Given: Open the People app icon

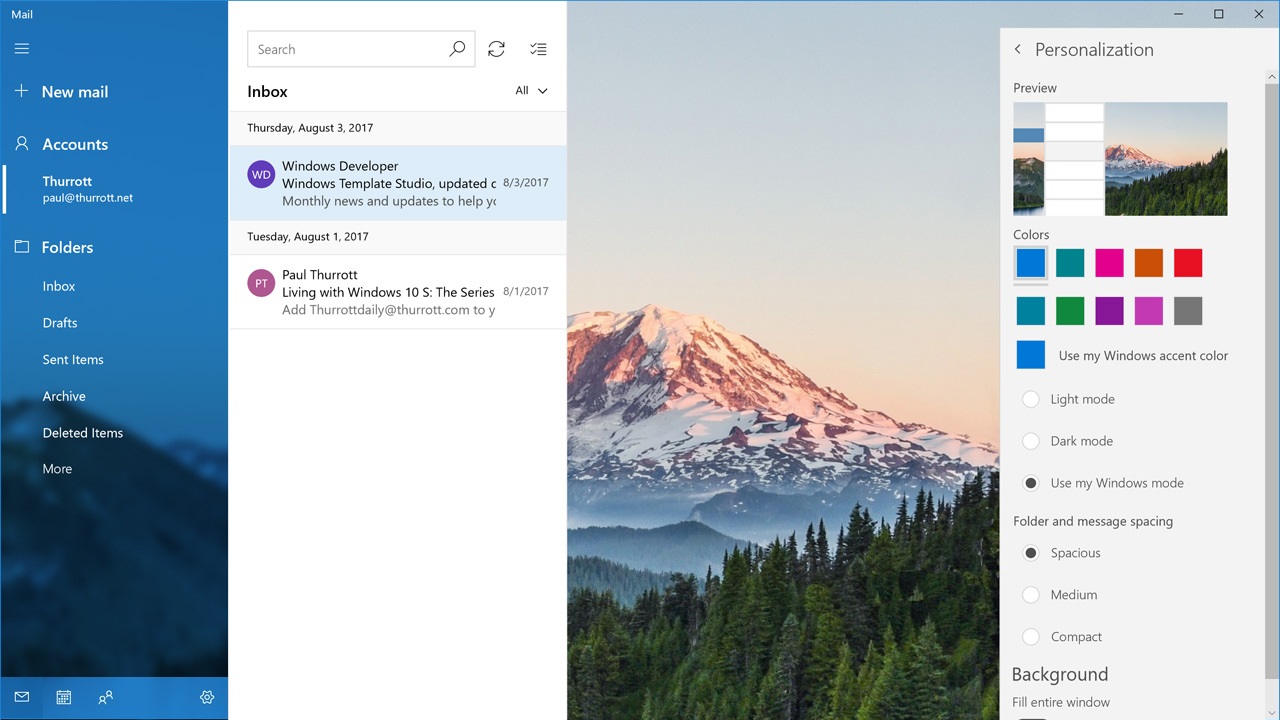Looking at the screenshot, I should (105, 697).
